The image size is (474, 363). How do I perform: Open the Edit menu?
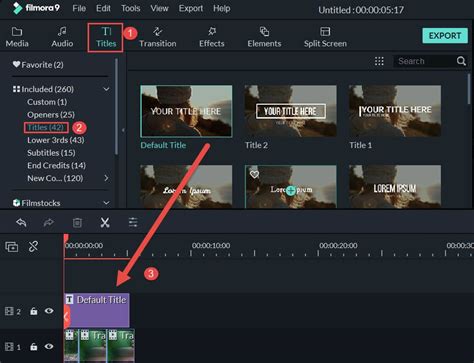coord(103,8)
